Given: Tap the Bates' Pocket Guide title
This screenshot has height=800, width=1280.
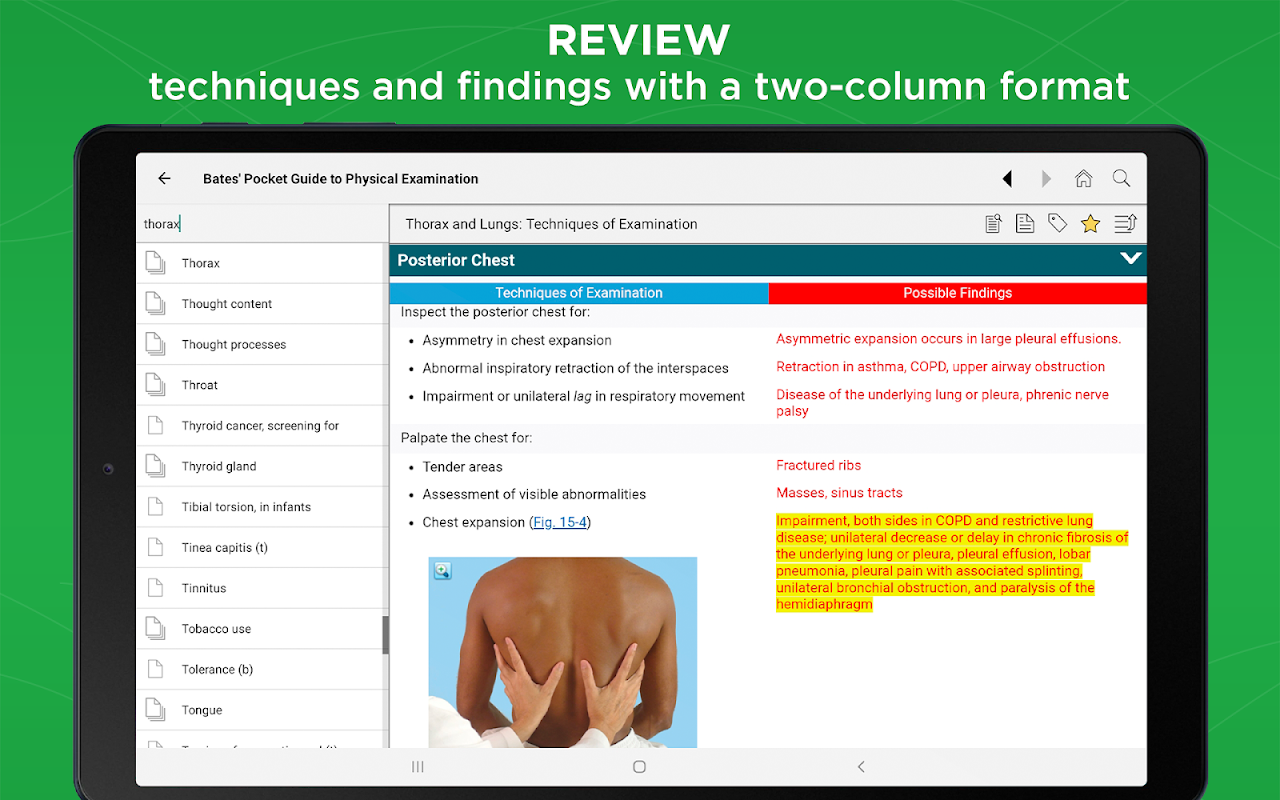Looking at the screenshot, I should [341, 179].
